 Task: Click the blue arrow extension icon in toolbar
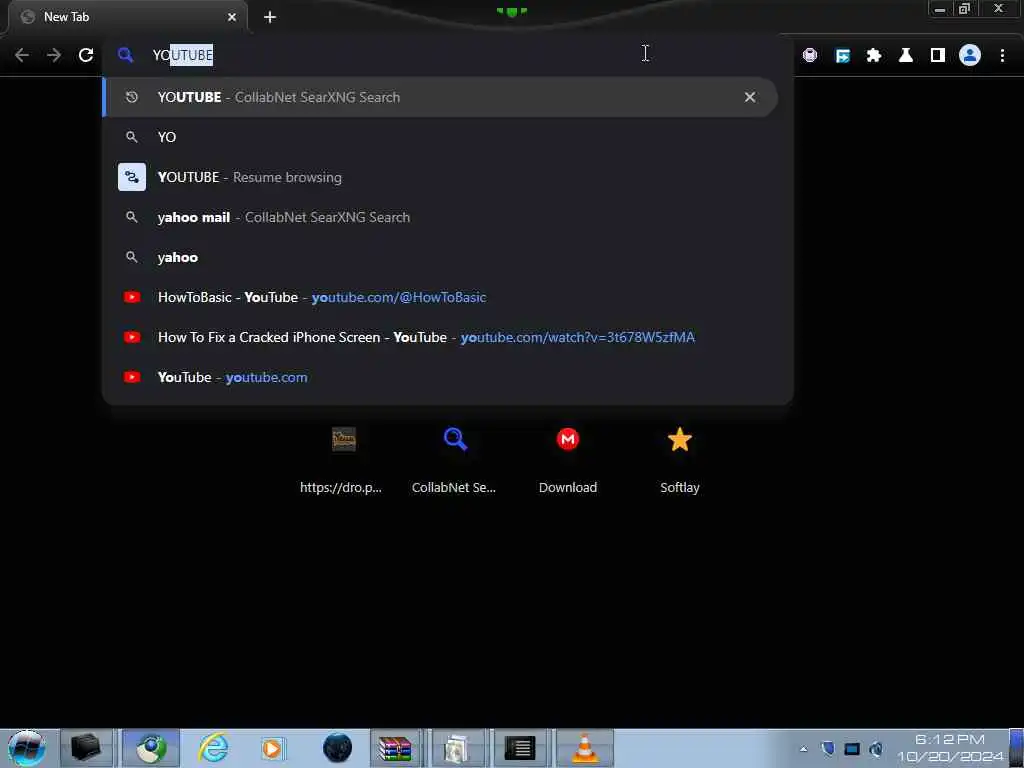click(x=842, y=56)
